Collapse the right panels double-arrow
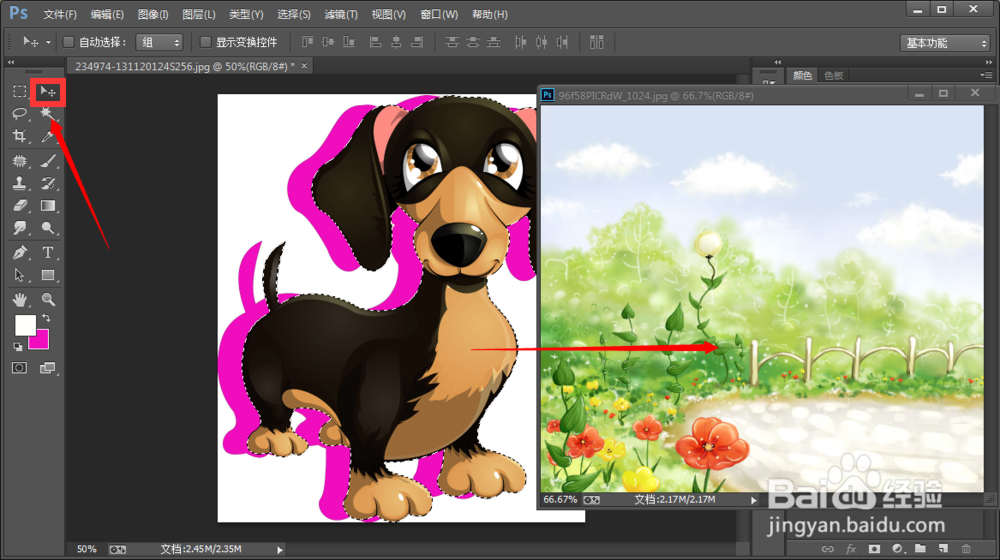This screenshot has height=560, width=1000. pyautogui.click(x=989, y=63)
